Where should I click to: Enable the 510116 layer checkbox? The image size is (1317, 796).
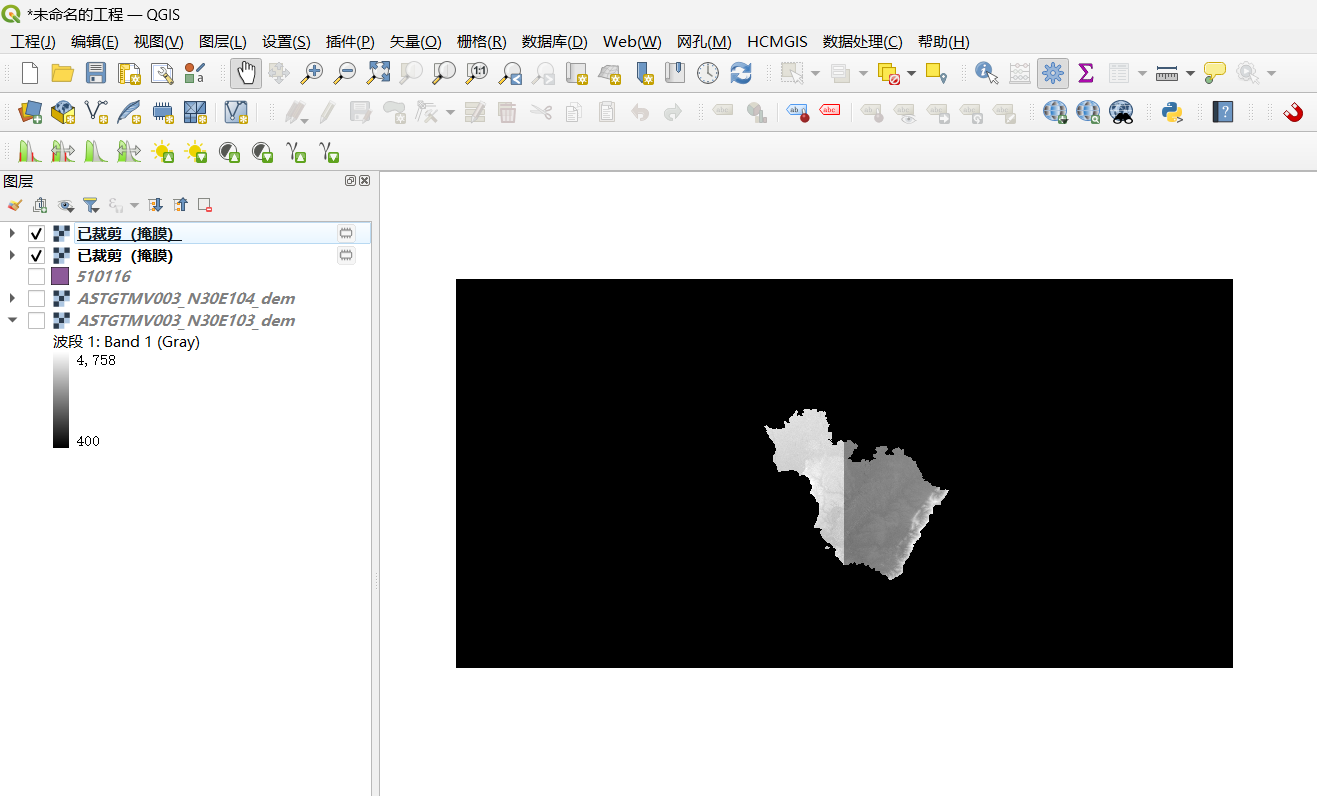[x=36, y=276]
